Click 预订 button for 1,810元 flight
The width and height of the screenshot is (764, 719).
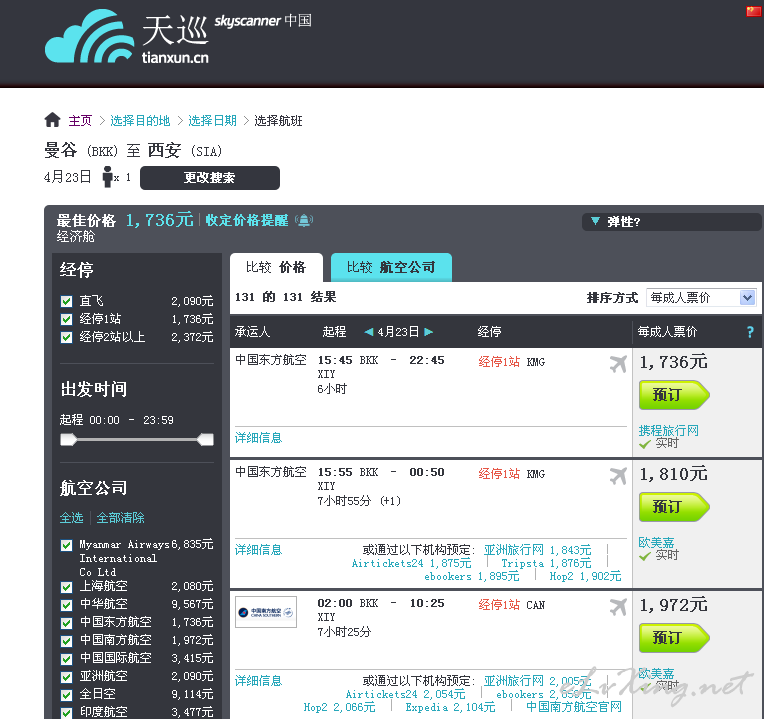674,507
